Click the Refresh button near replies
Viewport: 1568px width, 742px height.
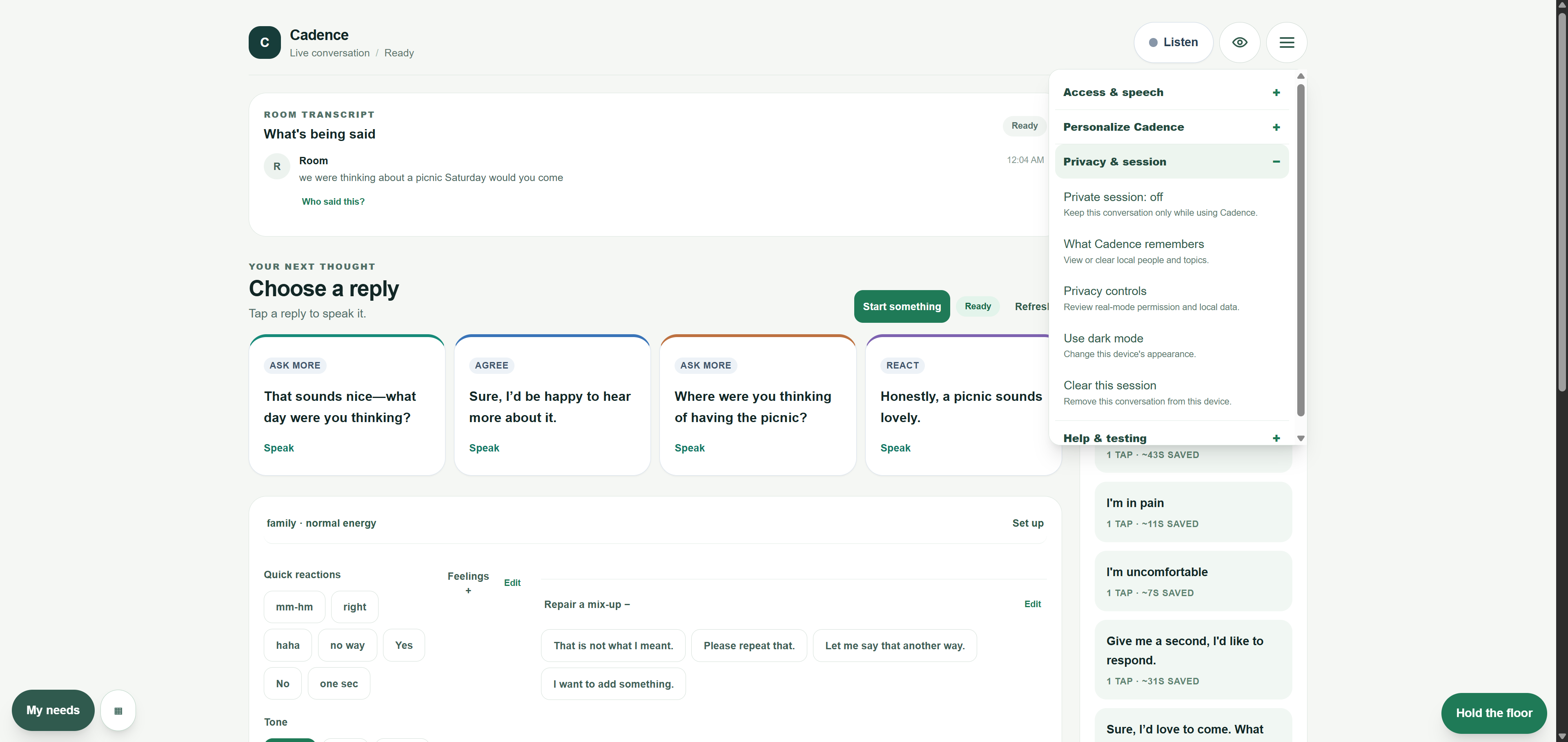tap(1031, 306)
